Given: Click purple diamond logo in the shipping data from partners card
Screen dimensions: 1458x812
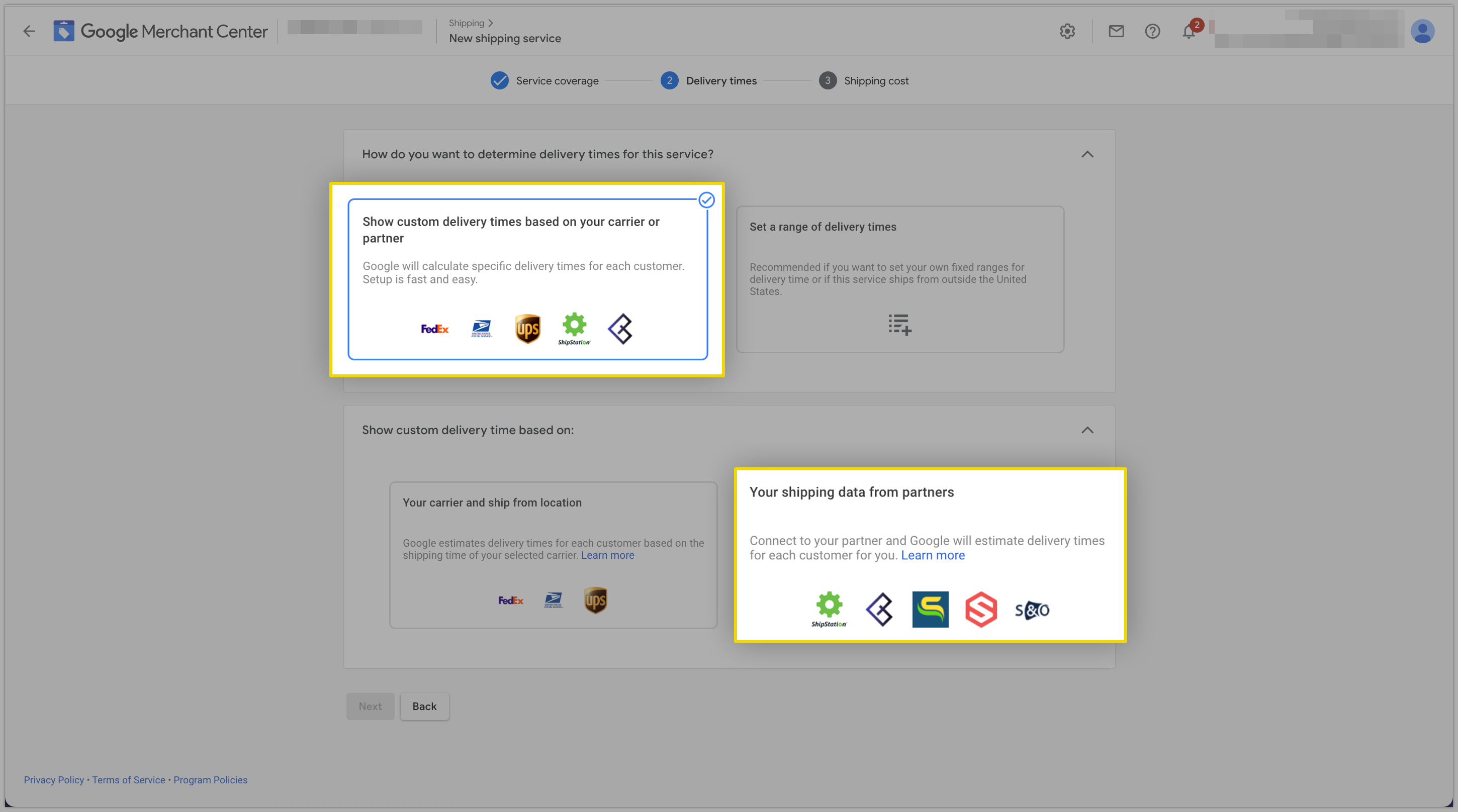Looking at the screenshot, I should (x=879, y=610).
